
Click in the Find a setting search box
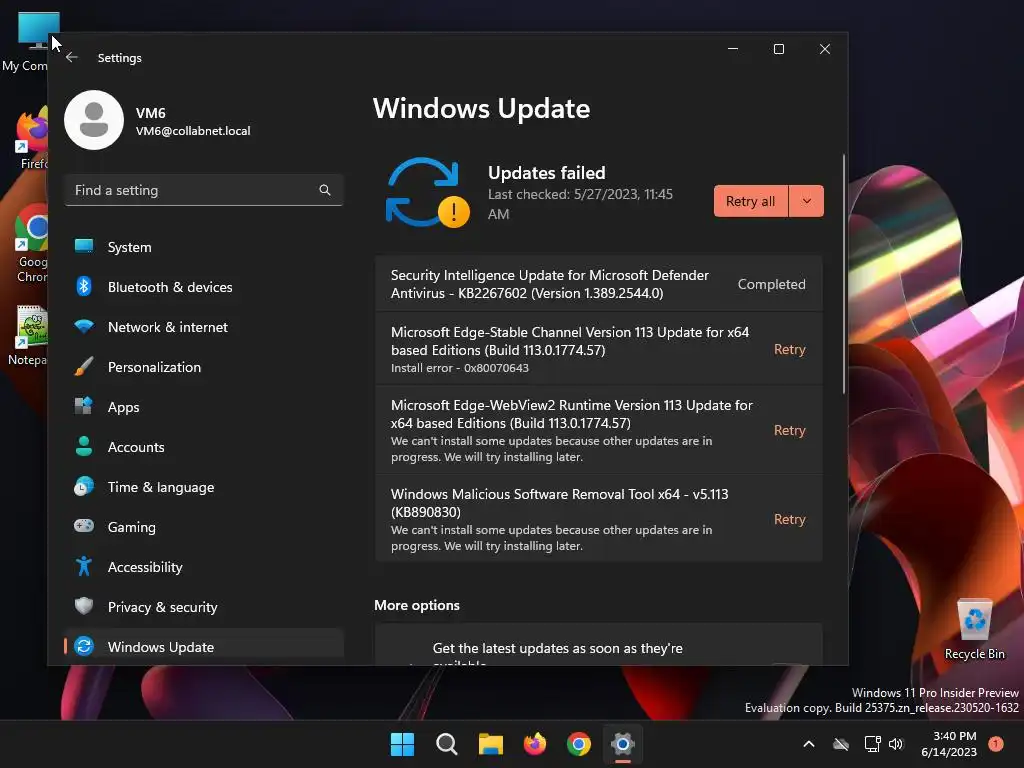[x=204, y=190]
